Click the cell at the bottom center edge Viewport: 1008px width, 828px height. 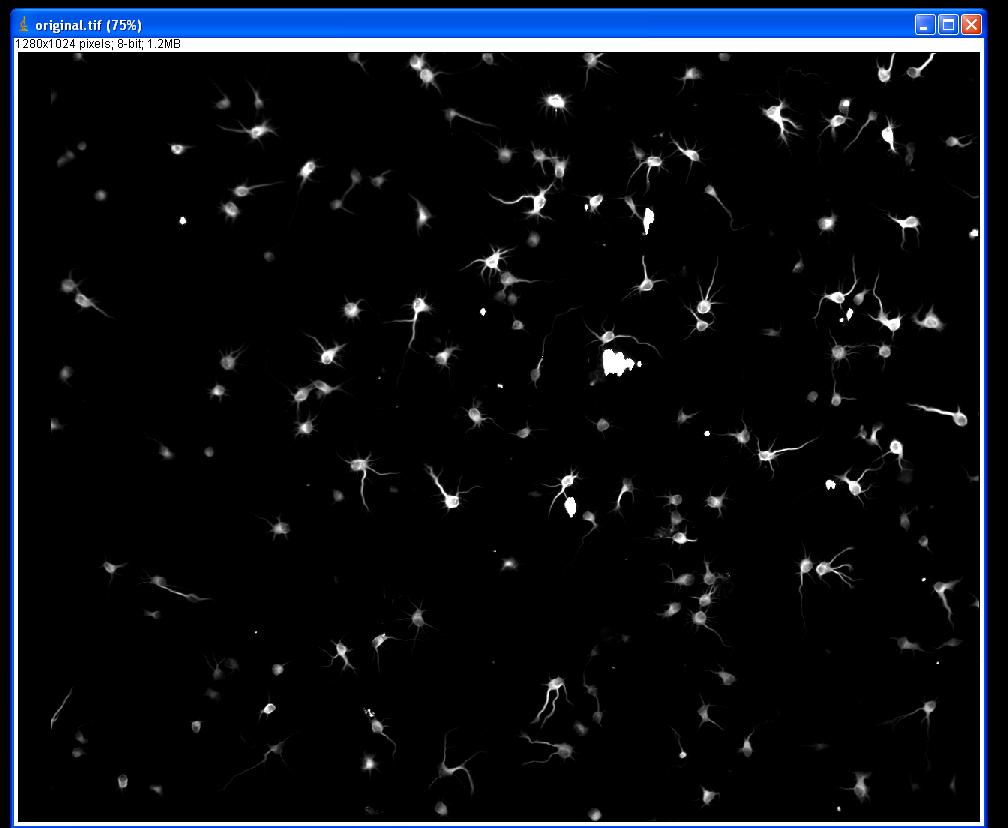pyautogui.click(x=595, y=814)
